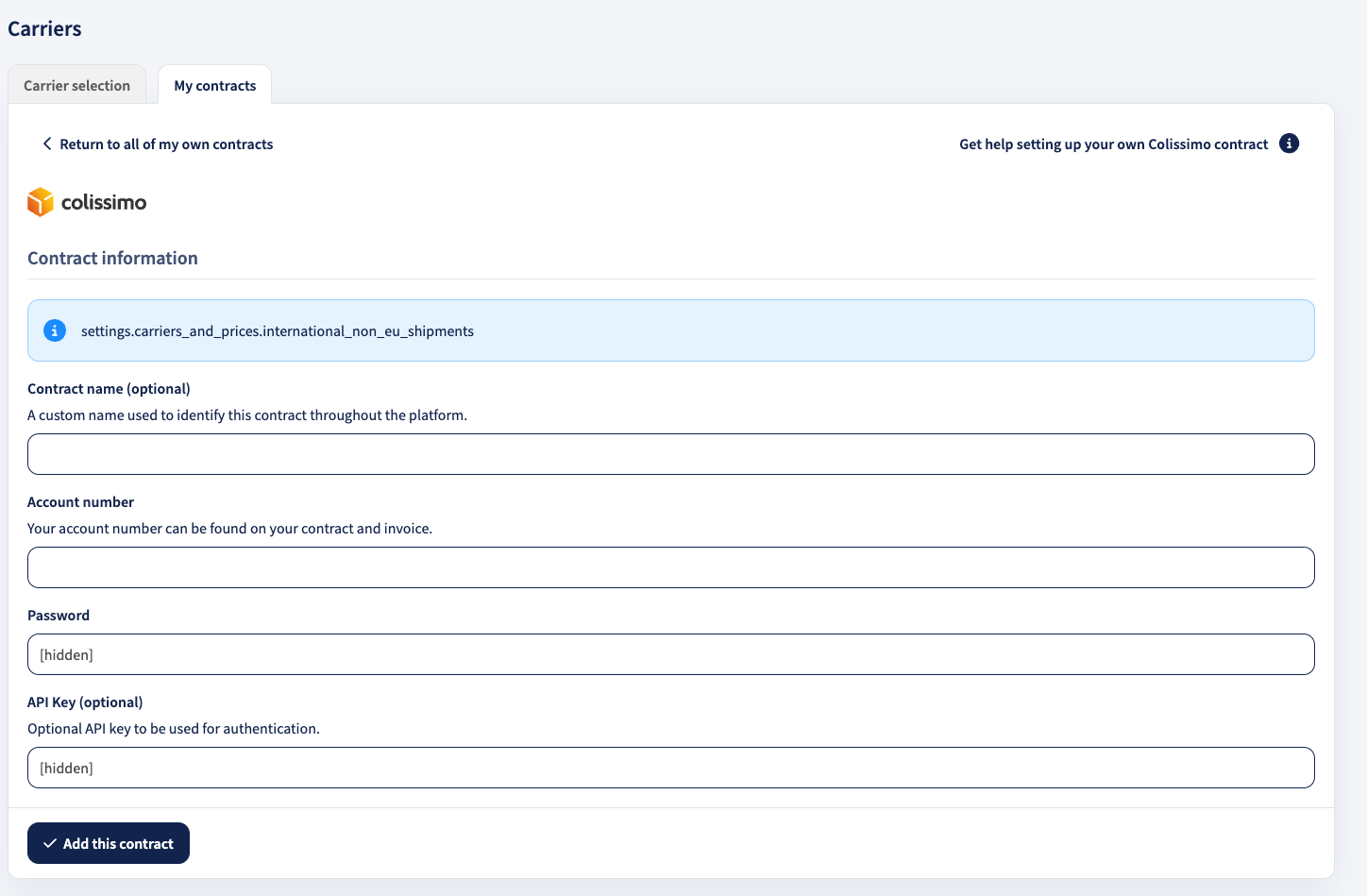Click the Password label

point(59,615)
